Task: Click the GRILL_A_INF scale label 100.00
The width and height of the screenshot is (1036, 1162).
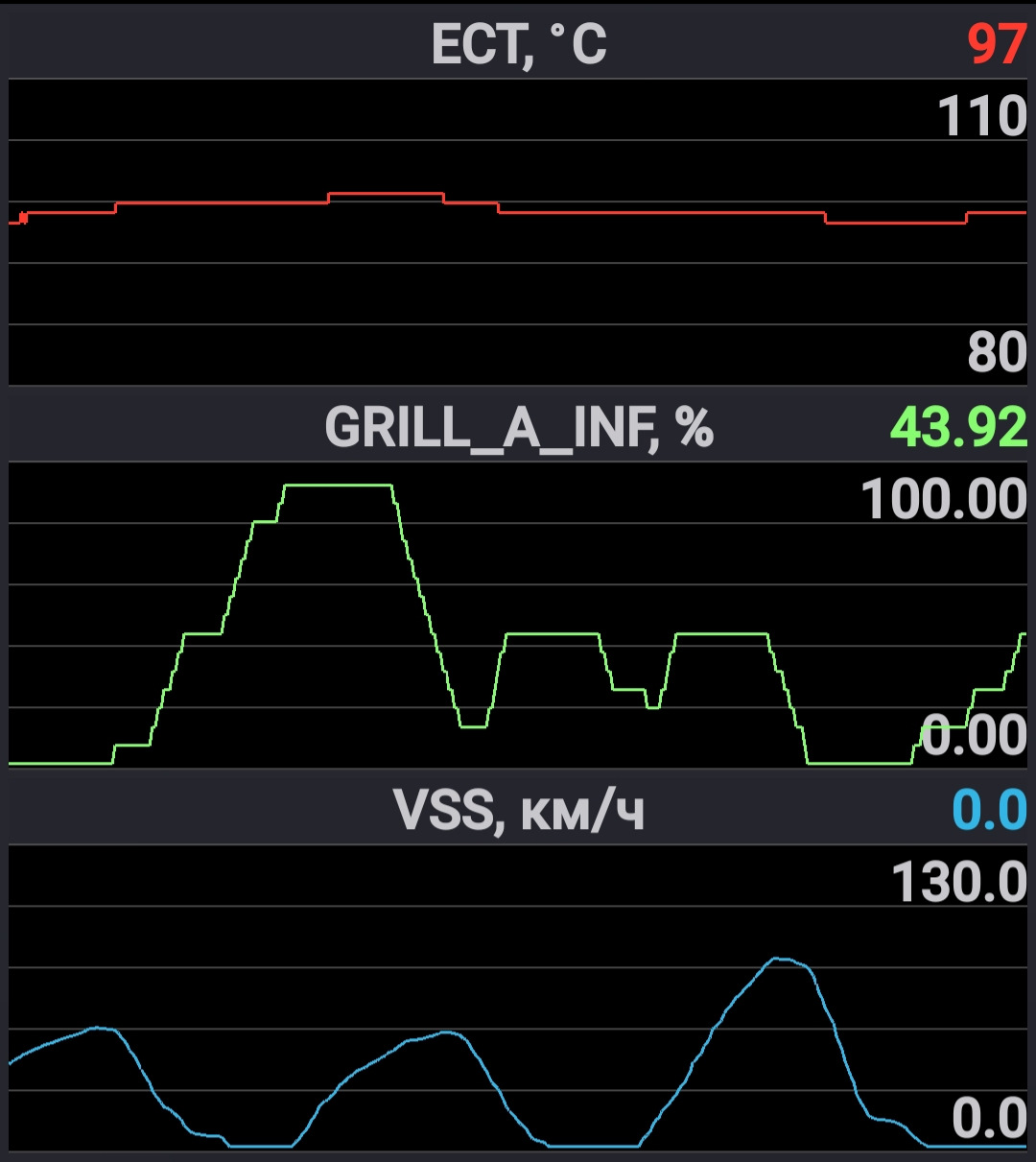Action: click(944, 500)
